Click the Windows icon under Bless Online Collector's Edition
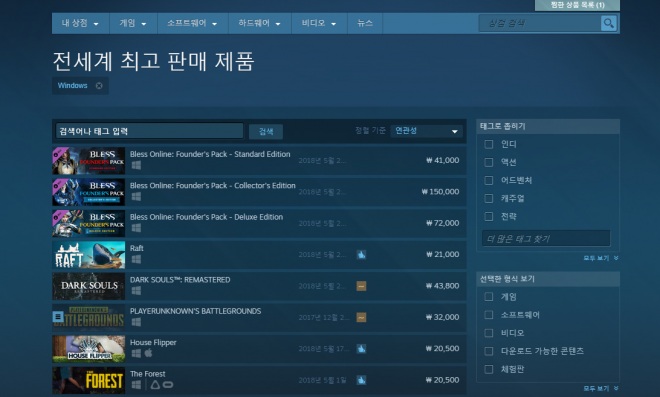660x397 pixels. (136, 197)
